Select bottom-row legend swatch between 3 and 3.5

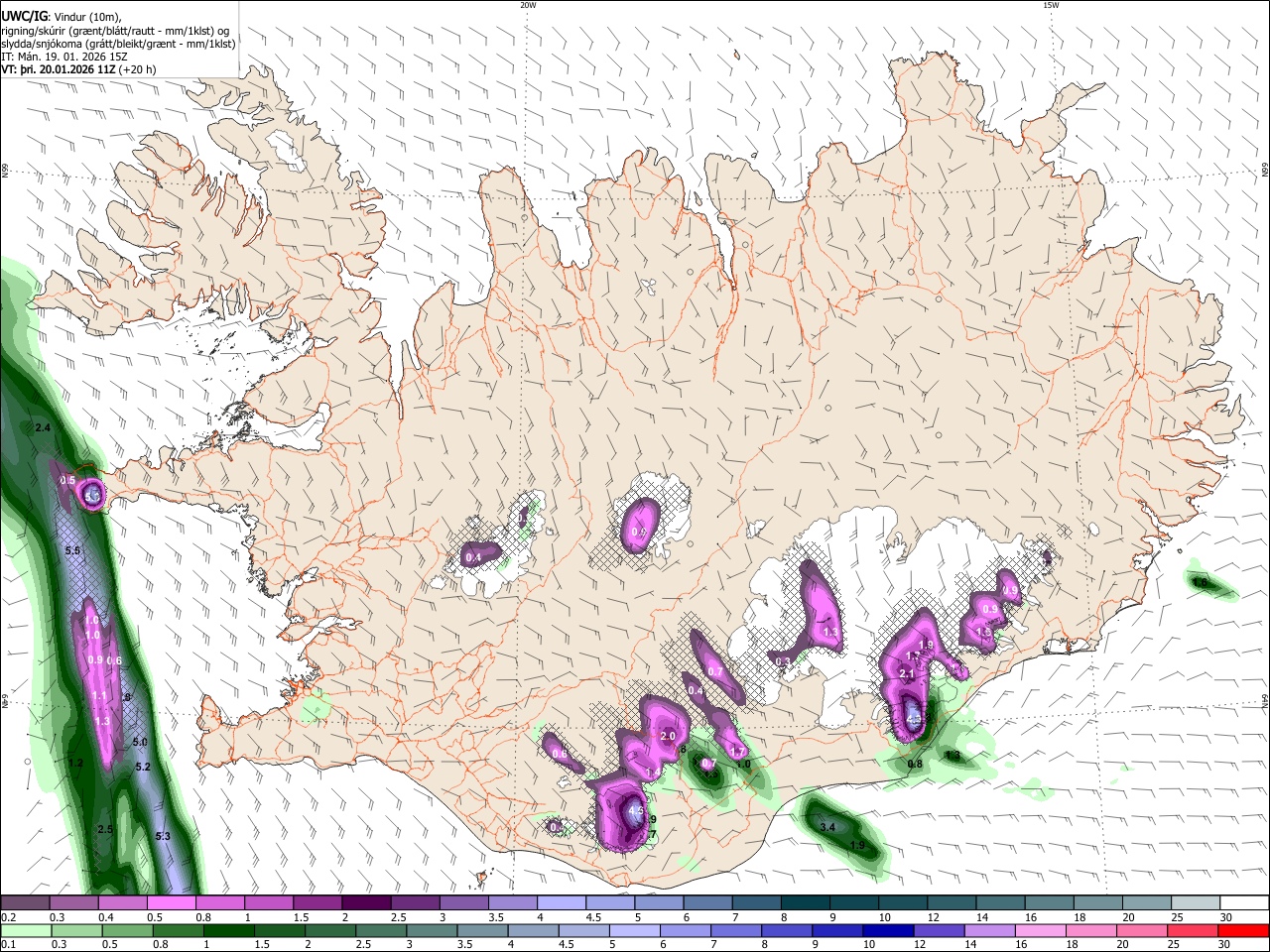(430, 930)
